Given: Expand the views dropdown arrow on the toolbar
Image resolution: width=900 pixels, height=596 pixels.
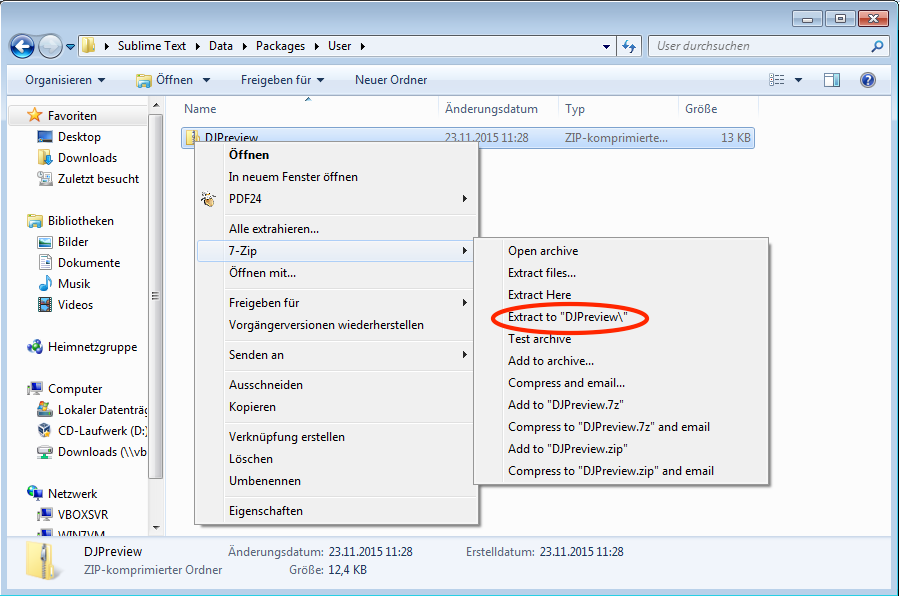Looking at the screenshot, I should 799,79.
